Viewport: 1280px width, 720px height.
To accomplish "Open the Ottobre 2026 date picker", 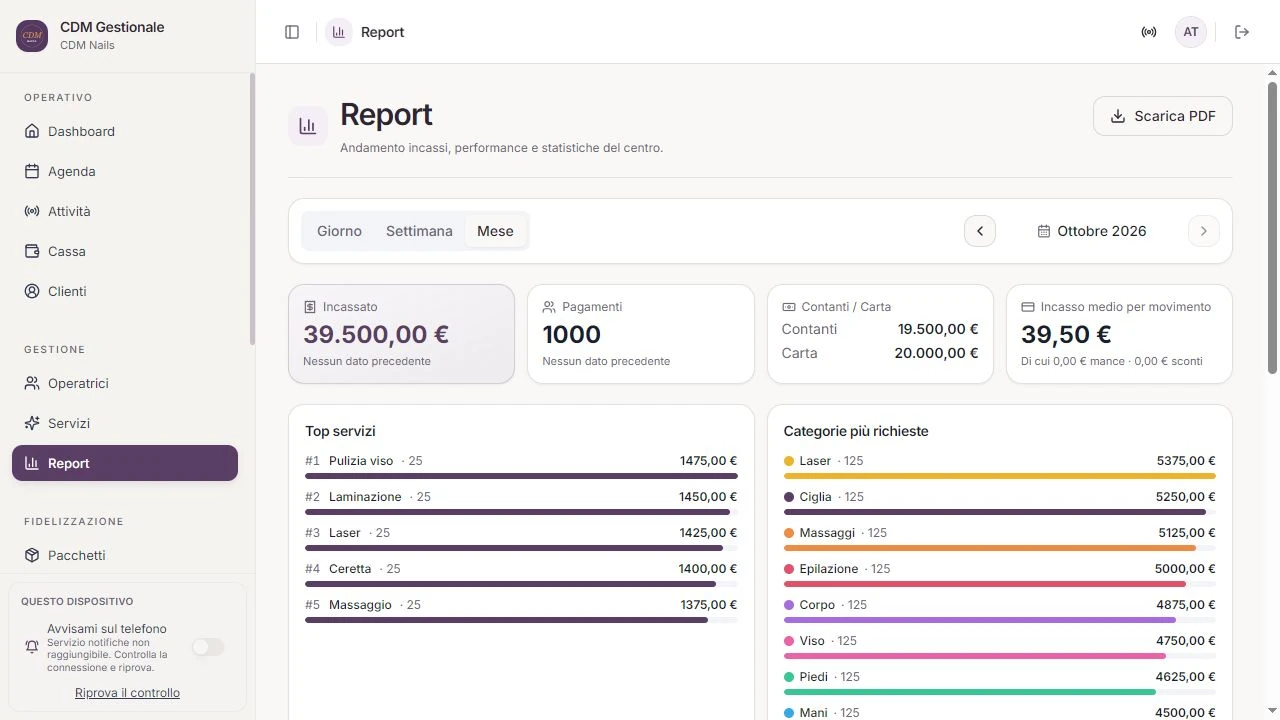I will 1092,231.
